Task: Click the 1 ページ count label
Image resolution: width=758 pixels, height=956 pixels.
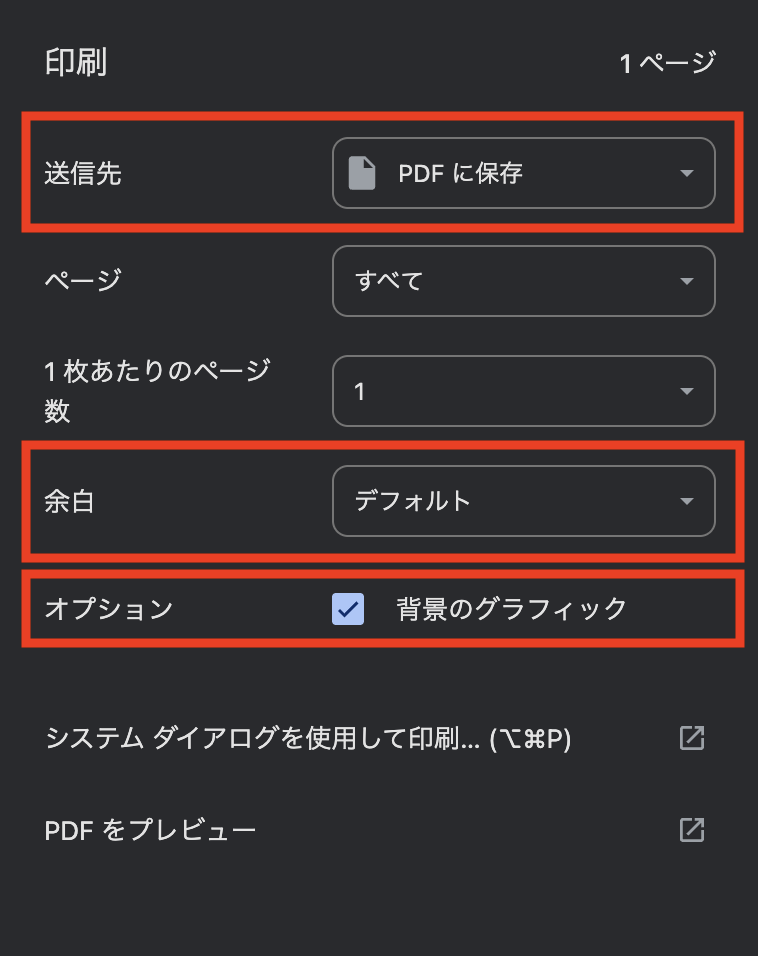Action: coord(667,63)
